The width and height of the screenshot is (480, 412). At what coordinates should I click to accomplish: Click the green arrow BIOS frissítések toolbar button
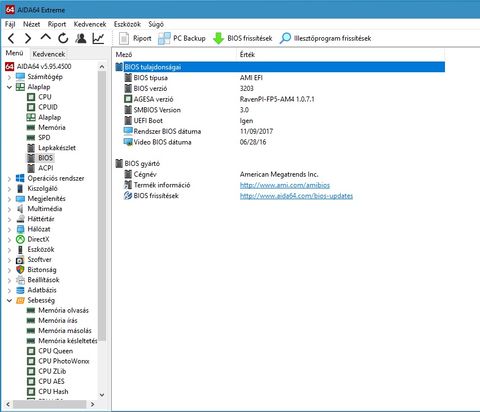(x=243, y=38)
